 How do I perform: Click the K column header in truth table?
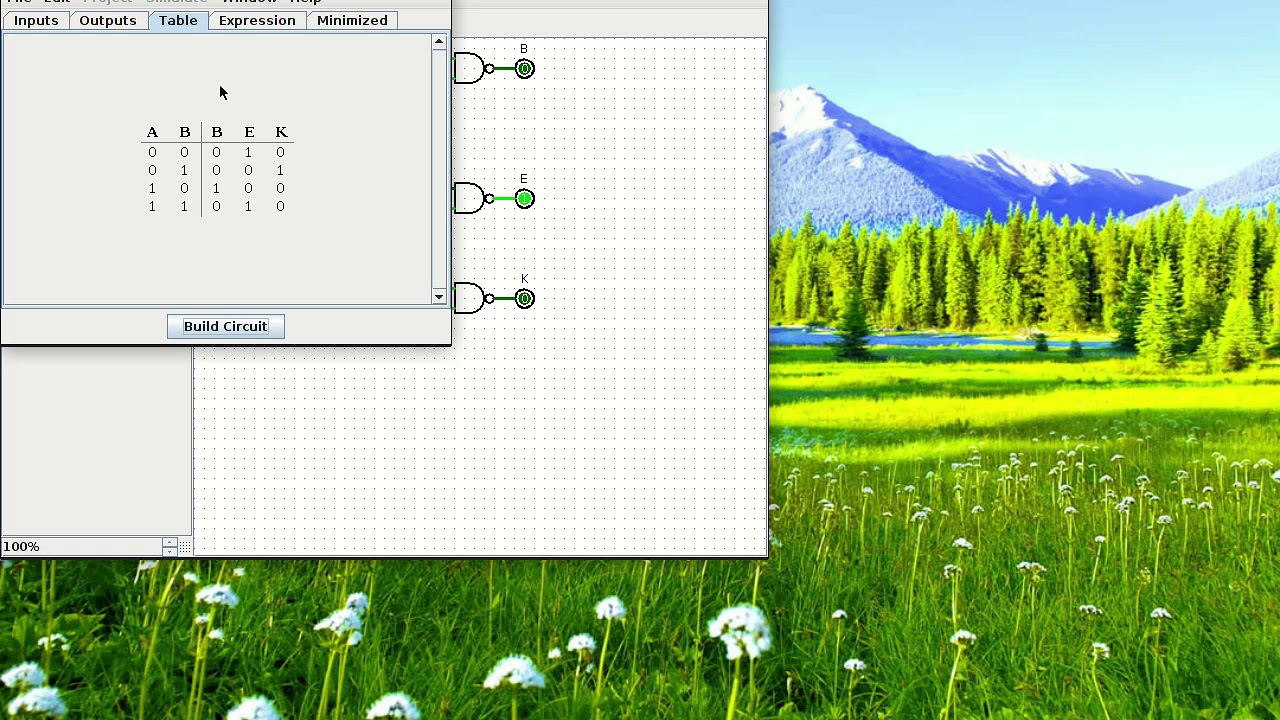[x=281, y=132]
